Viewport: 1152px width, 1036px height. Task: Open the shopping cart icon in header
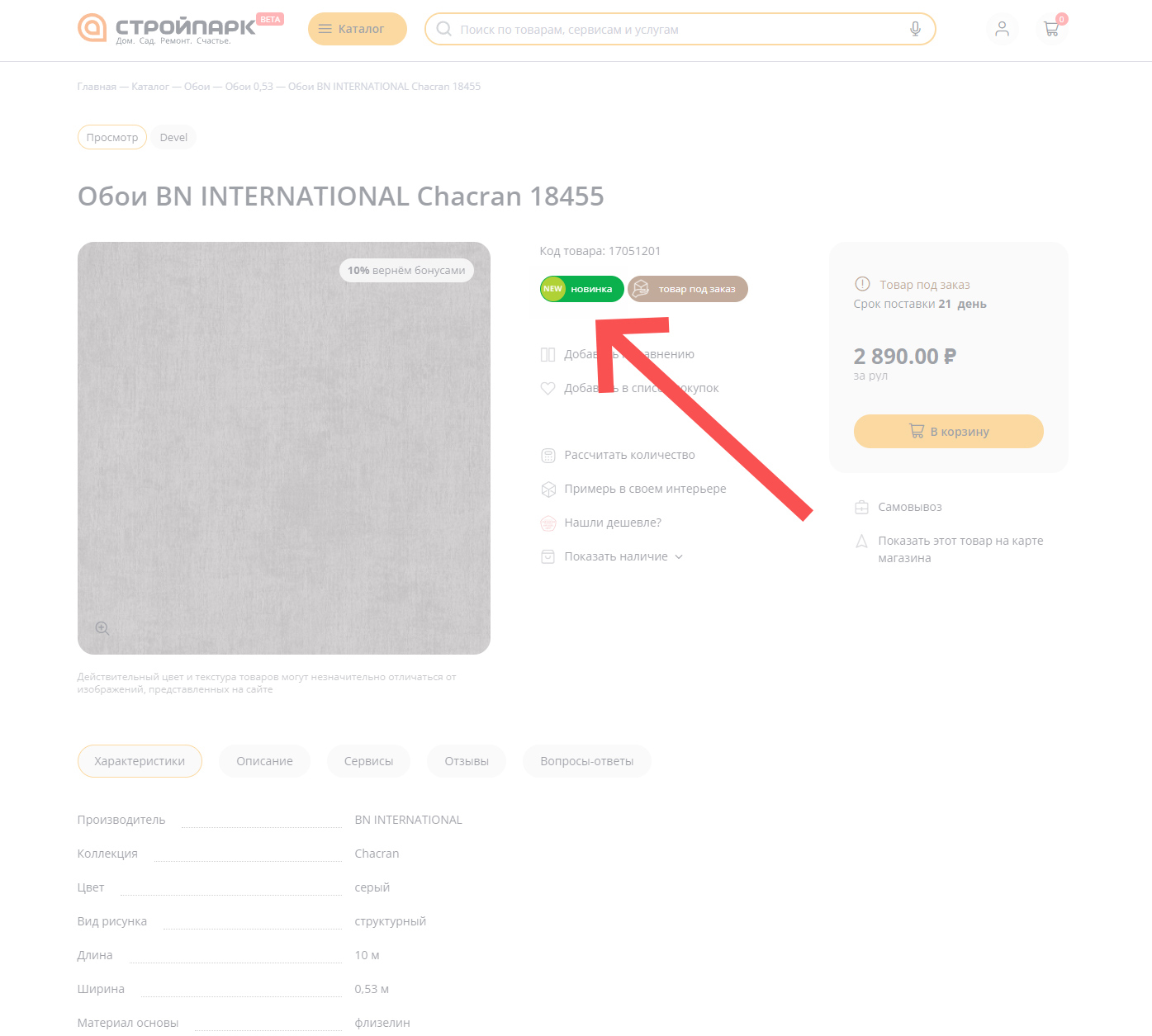(x=1051, y=29)
